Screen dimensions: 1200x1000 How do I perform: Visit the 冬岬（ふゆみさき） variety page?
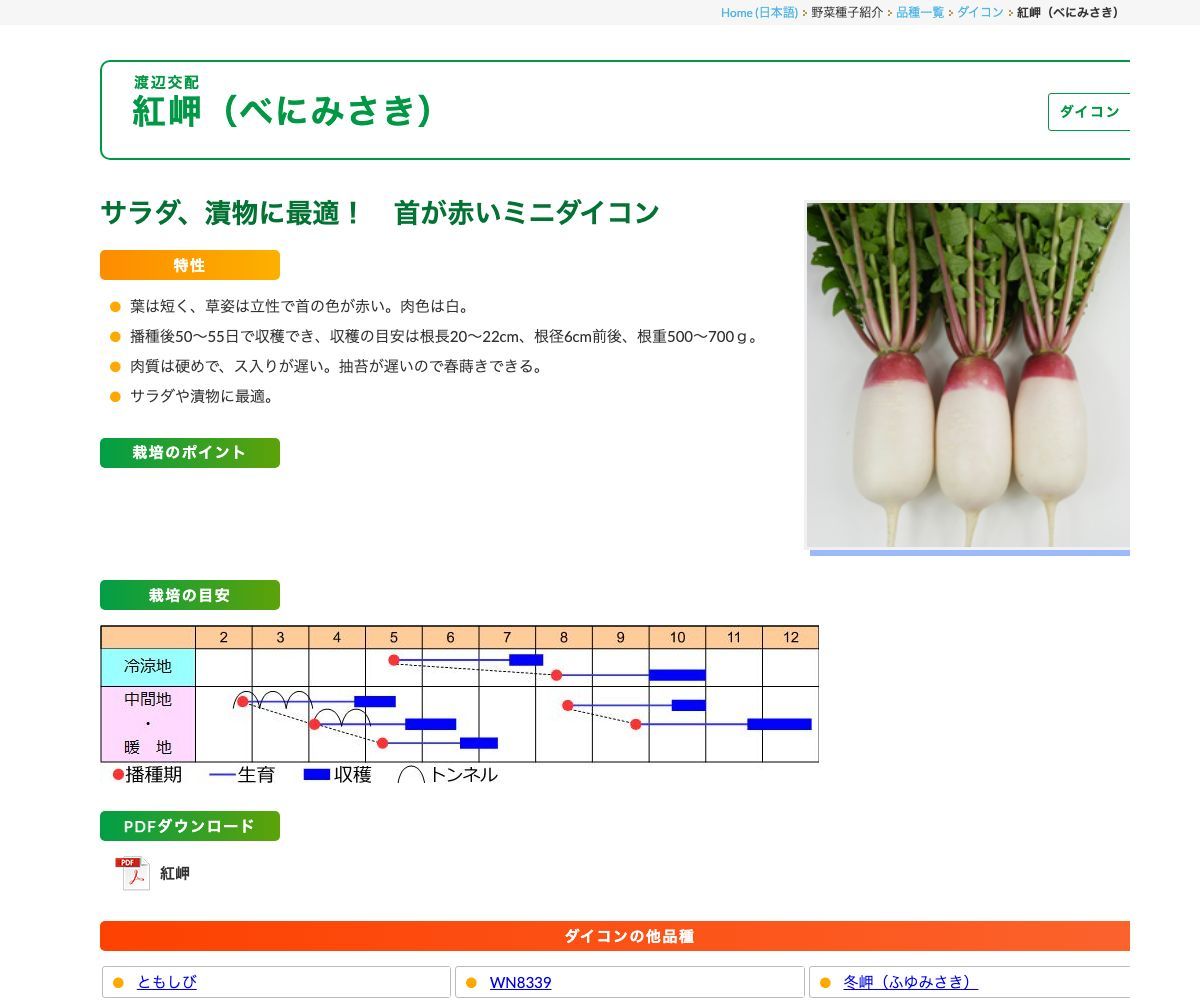(x=910, y=983)
